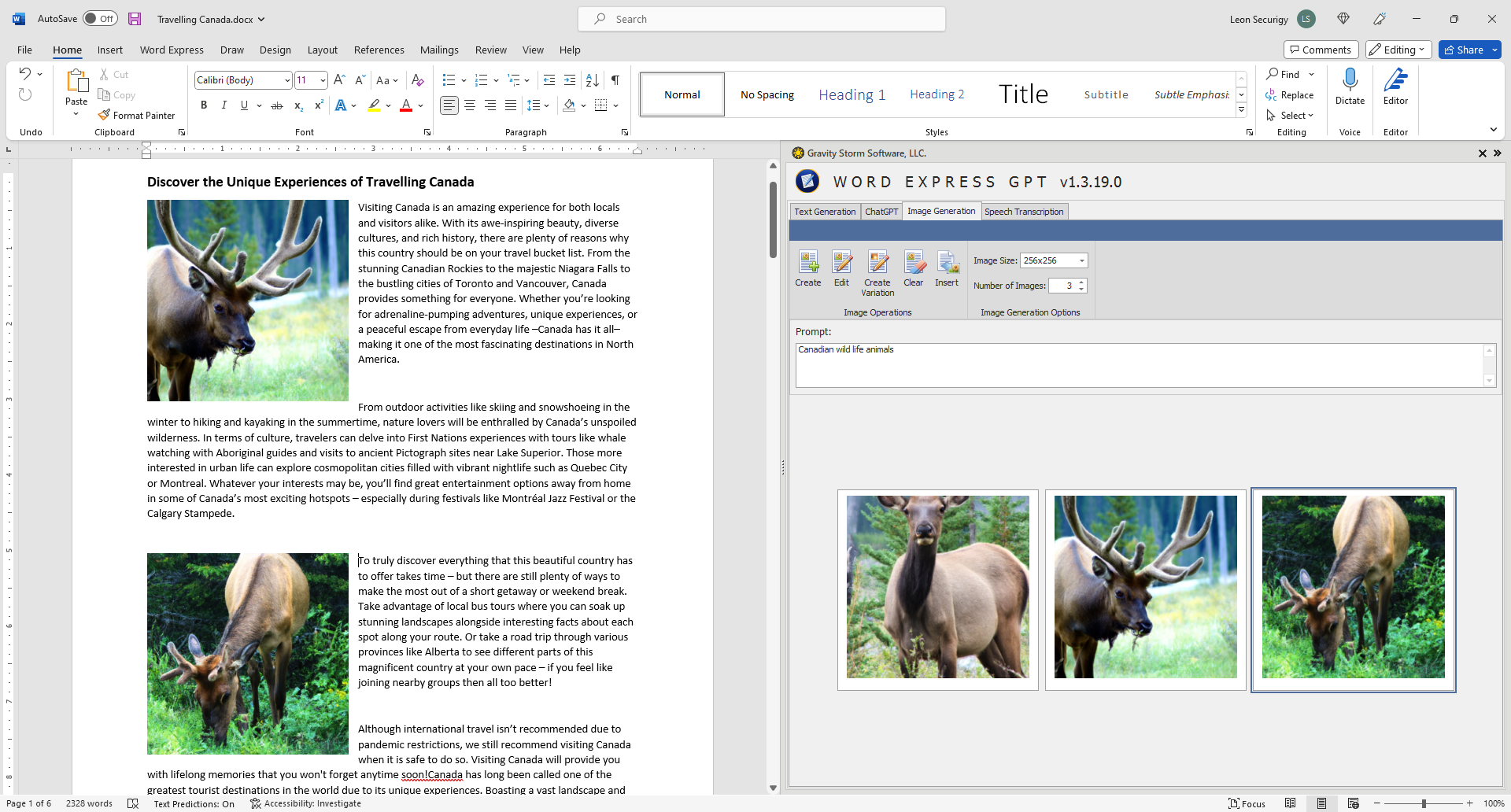Toggle italic formatting

(x=224, y=105)
